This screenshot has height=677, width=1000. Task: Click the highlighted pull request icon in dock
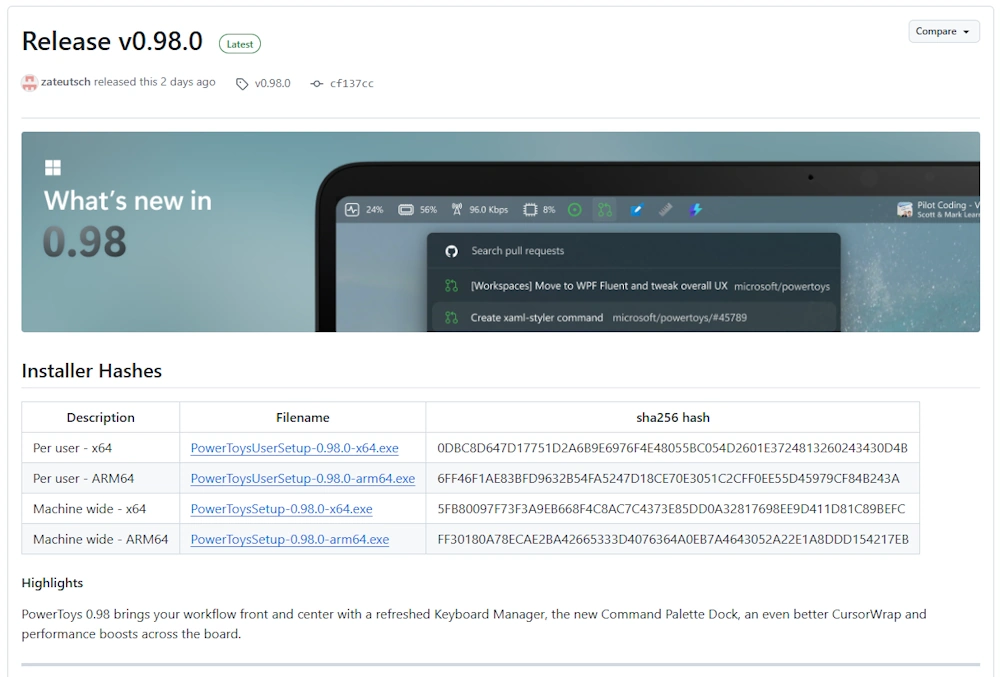point(604,210)
